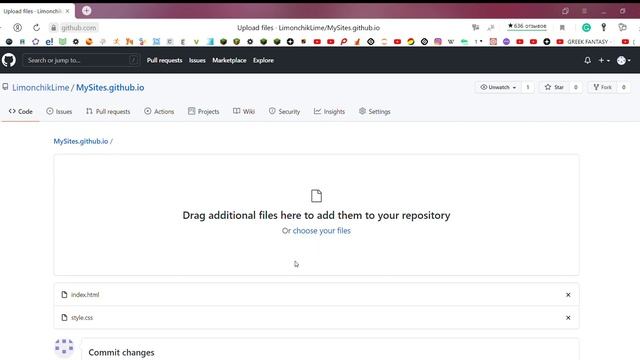
Task: Open the Security tab
Action: pyautogui.click(x=284, y=111)
